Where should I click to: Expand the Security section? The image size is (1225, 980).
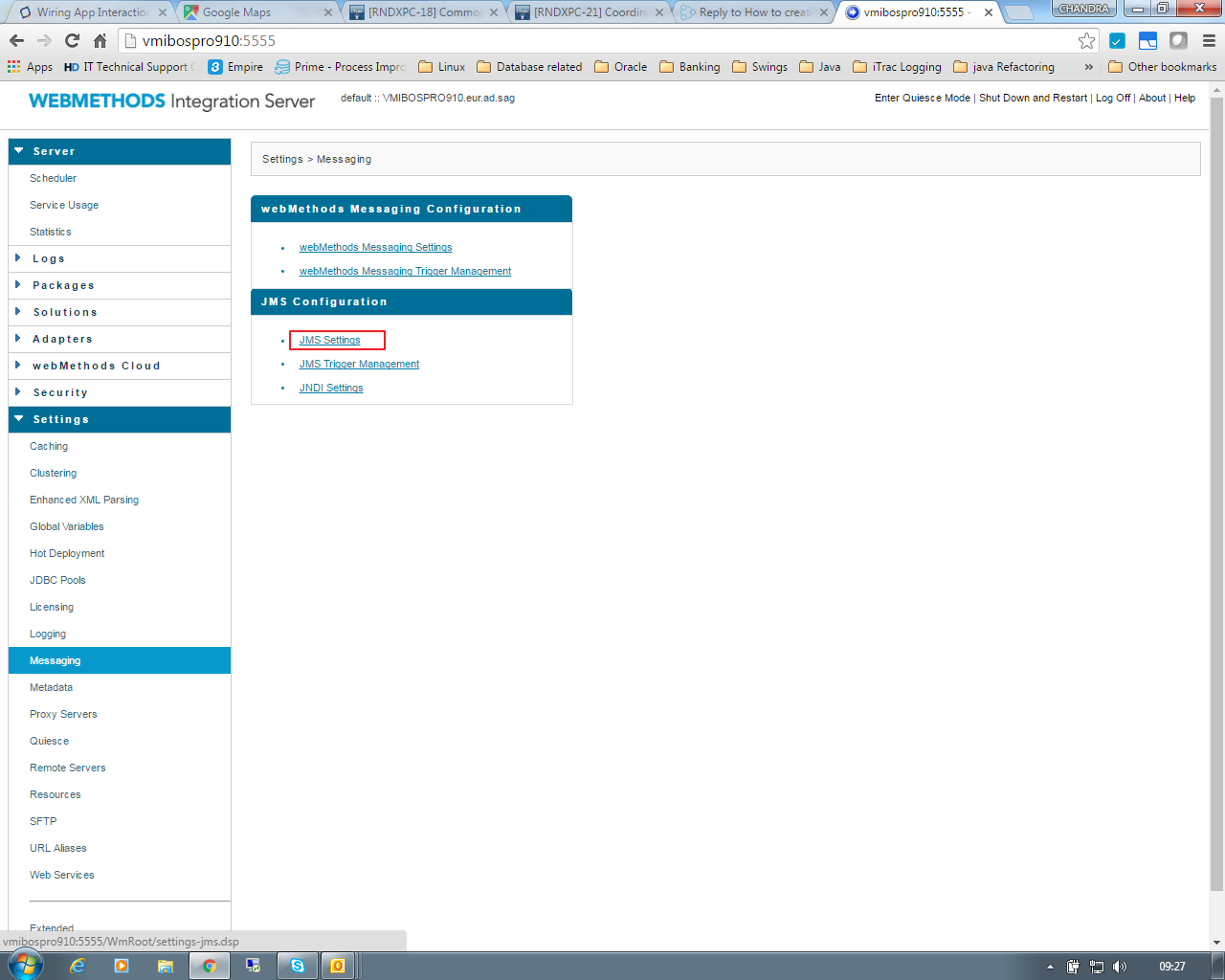click(x=120, y=392)
